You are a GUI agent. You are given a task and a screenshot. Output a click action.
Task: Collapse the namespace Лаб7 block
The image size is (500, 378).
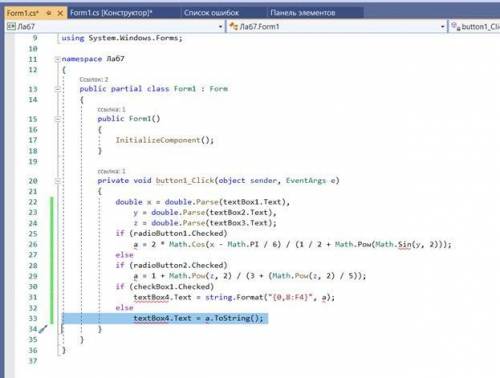[58, 59]
